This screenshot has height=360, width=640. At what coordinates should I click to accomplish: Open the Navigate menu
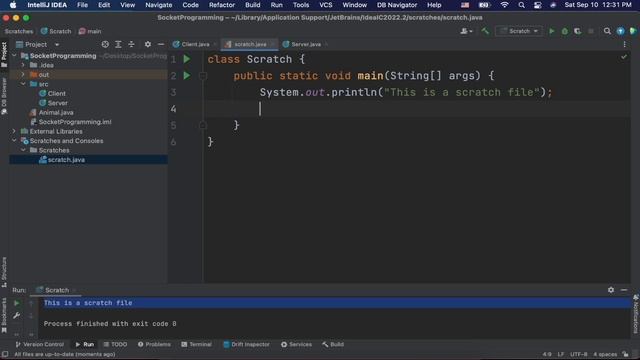159,5
